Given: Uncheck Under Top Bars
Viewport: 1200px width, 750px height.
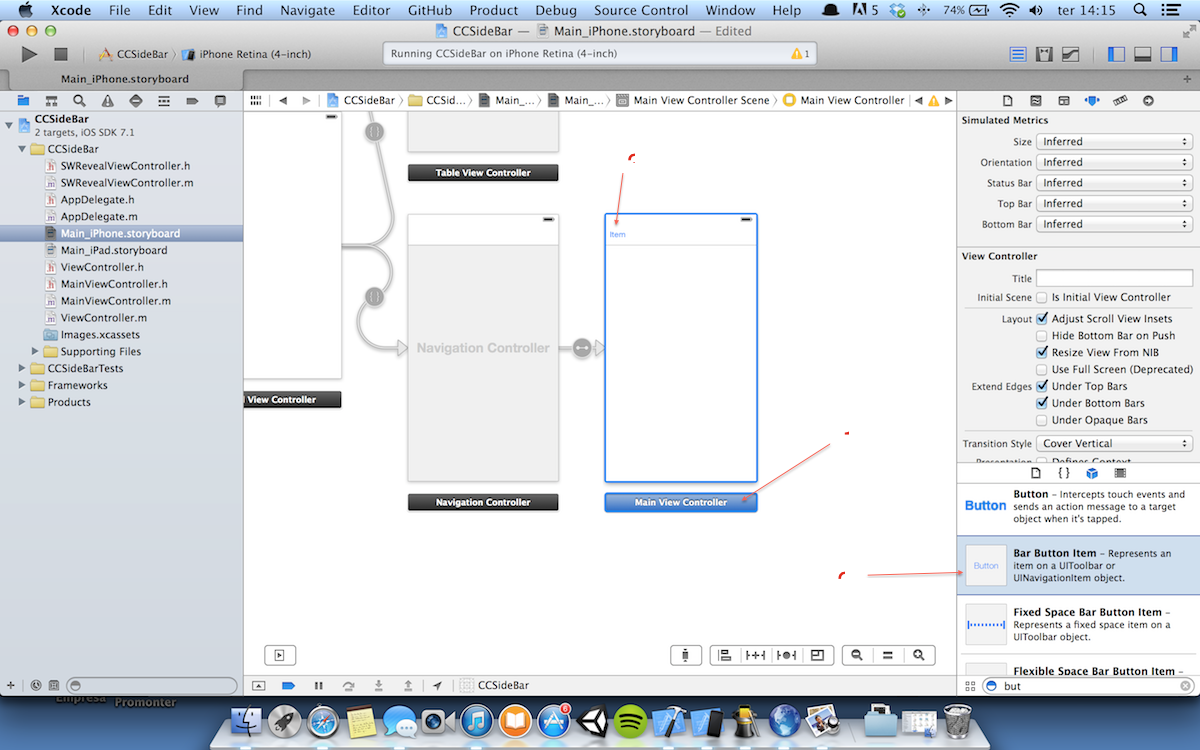Looking at the screenshot, I should 1042,386.
